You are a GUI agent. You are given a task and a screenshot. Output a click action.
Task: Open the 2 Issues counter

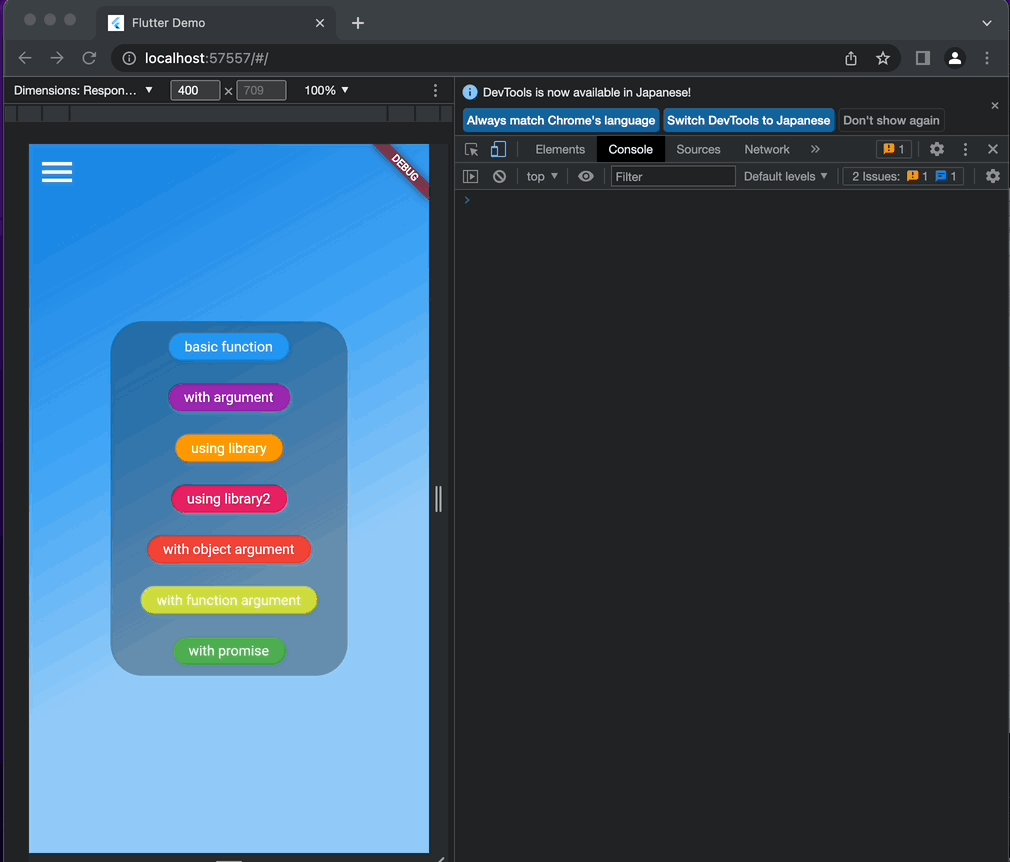click(903, 177)
